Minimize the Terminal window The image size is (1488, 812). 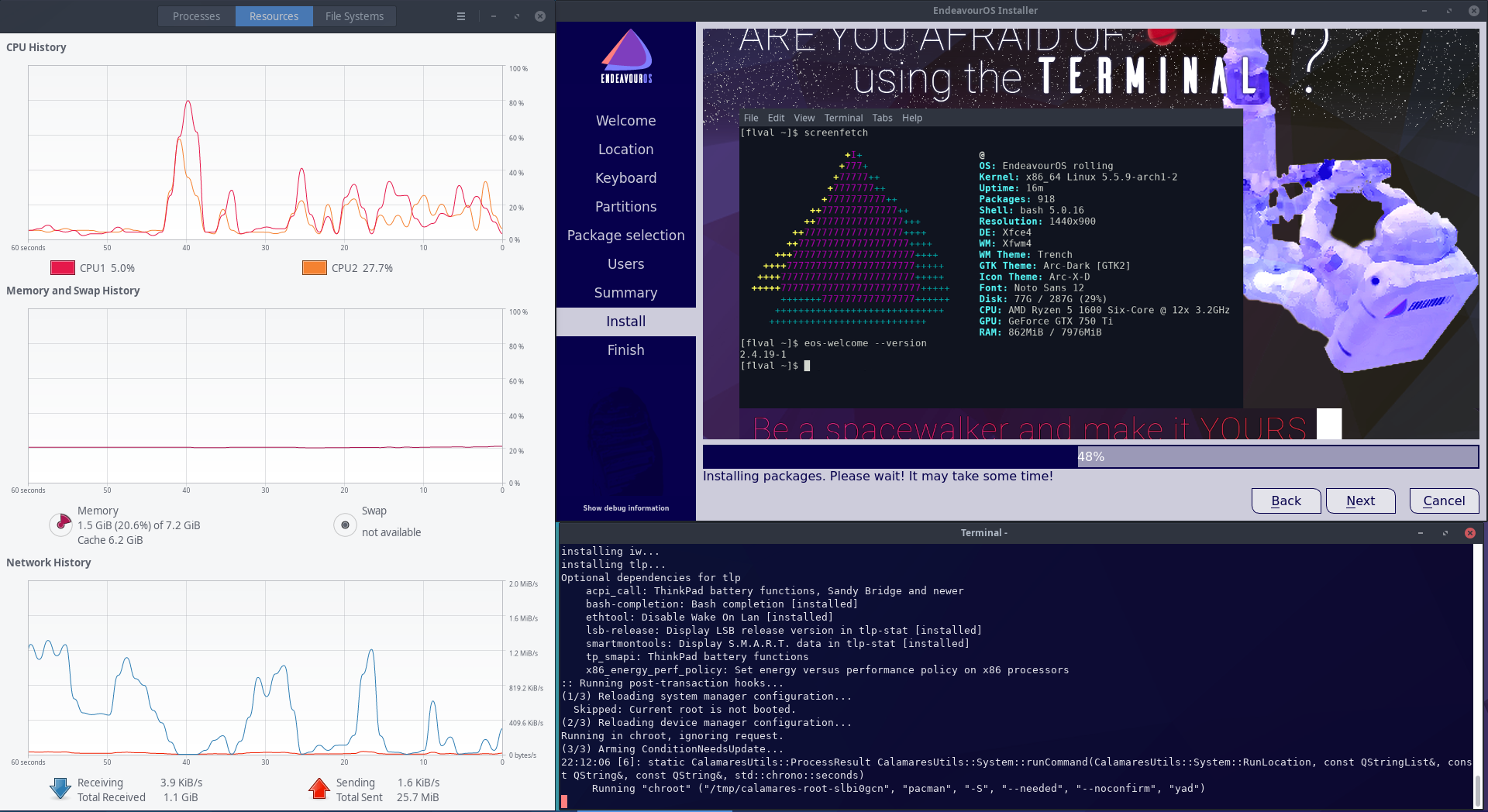point(1421,533)
